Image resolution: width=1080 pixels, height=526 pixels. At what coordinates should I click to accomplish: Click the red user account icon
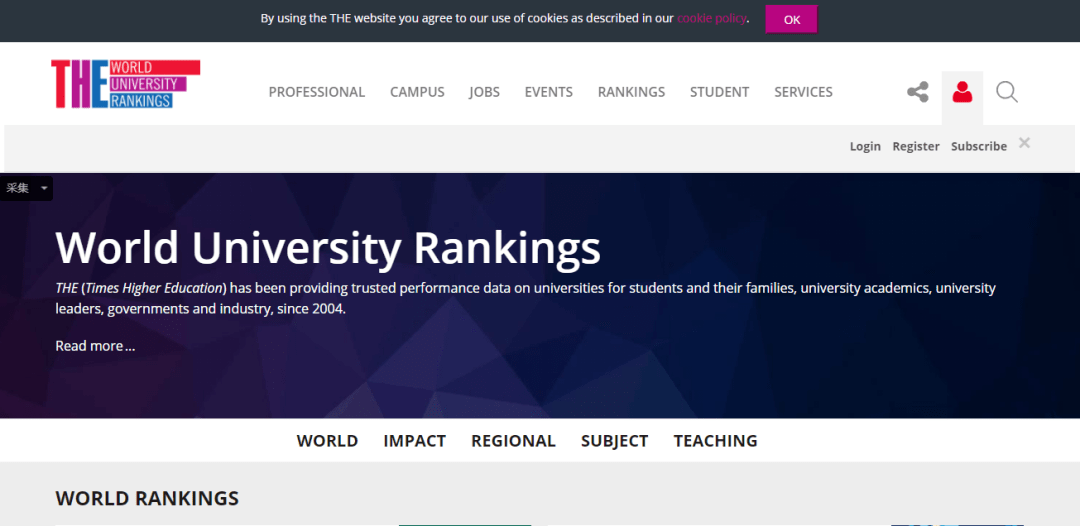point(962,92)
